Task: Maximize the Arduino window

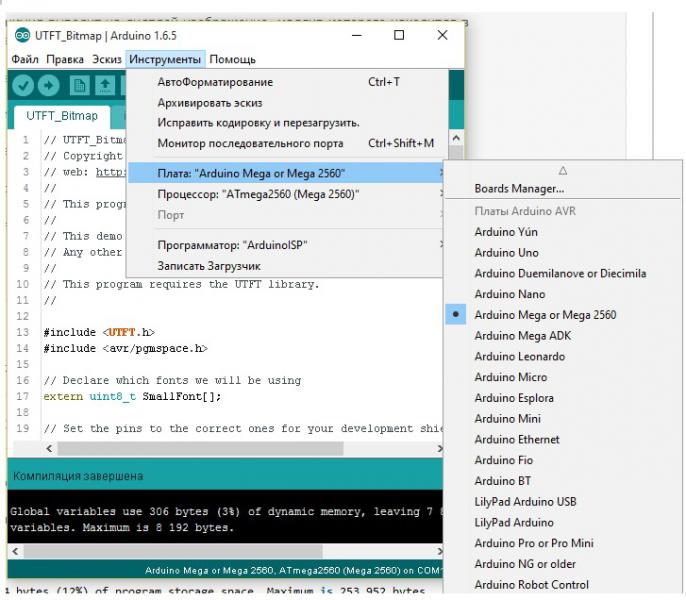Action: coord(399,35)
